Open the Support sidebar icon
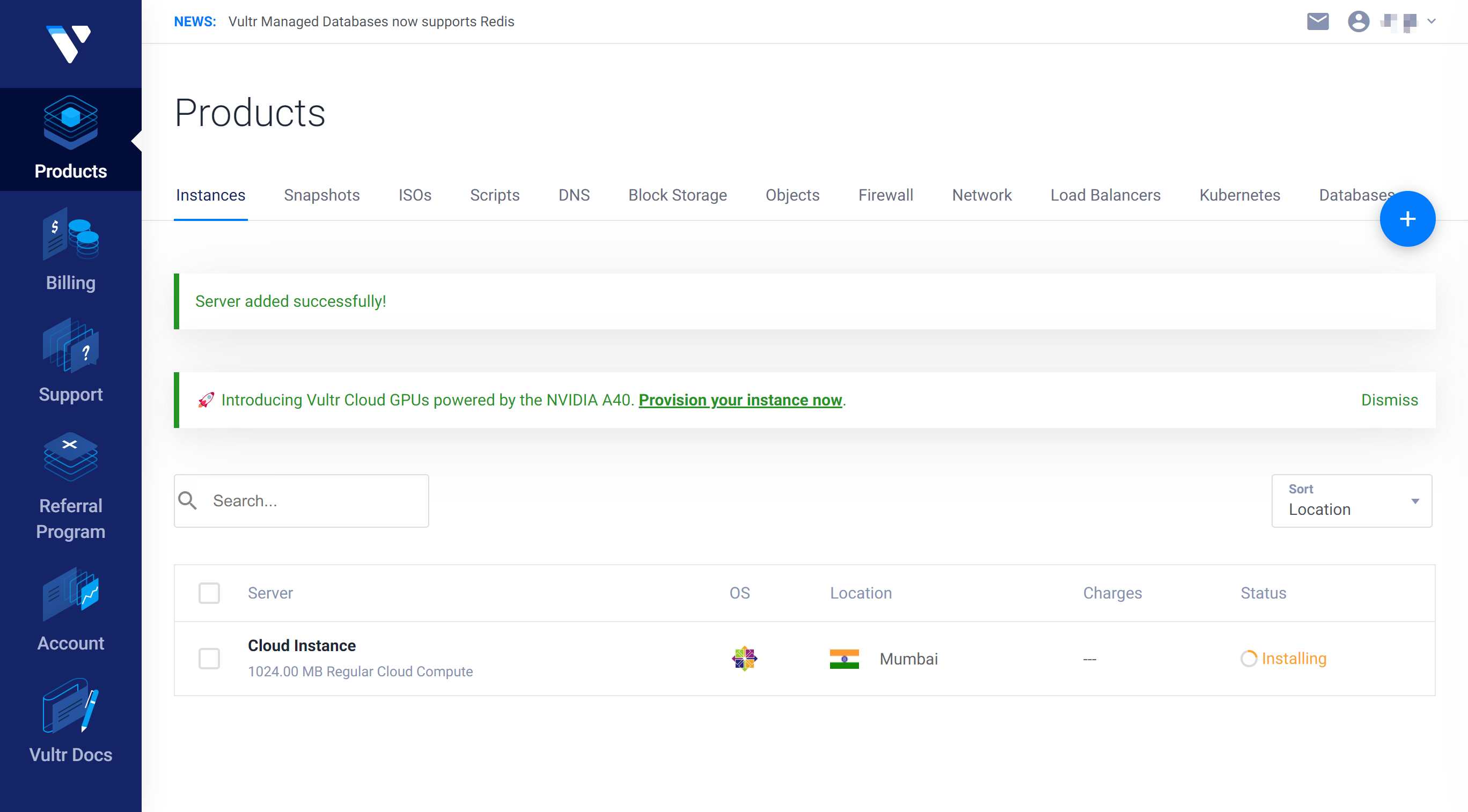This screenshot has height=812, width=1468. [x=71, y=346]
